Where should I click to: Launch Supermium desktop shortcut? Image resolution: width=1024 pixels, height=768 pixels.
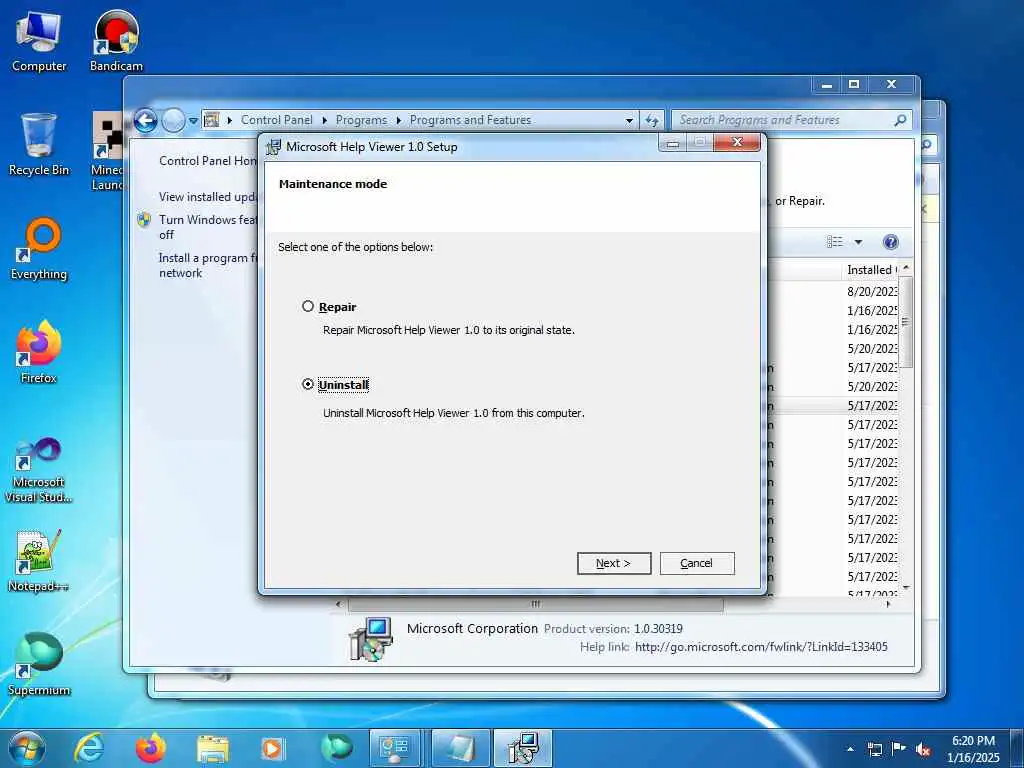[39, 664]
